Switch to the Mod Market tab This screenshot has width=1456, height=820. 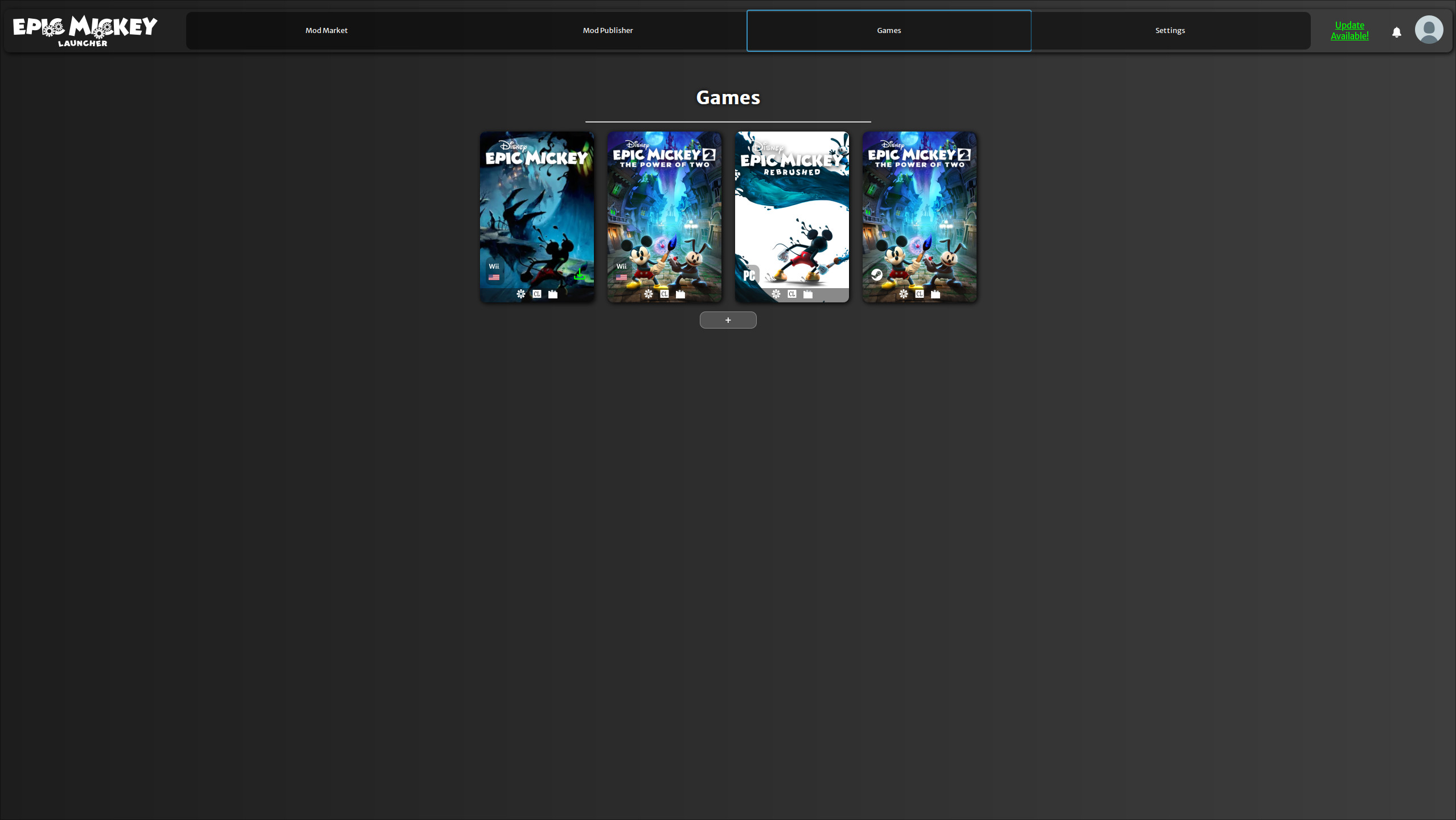point(326,30)
